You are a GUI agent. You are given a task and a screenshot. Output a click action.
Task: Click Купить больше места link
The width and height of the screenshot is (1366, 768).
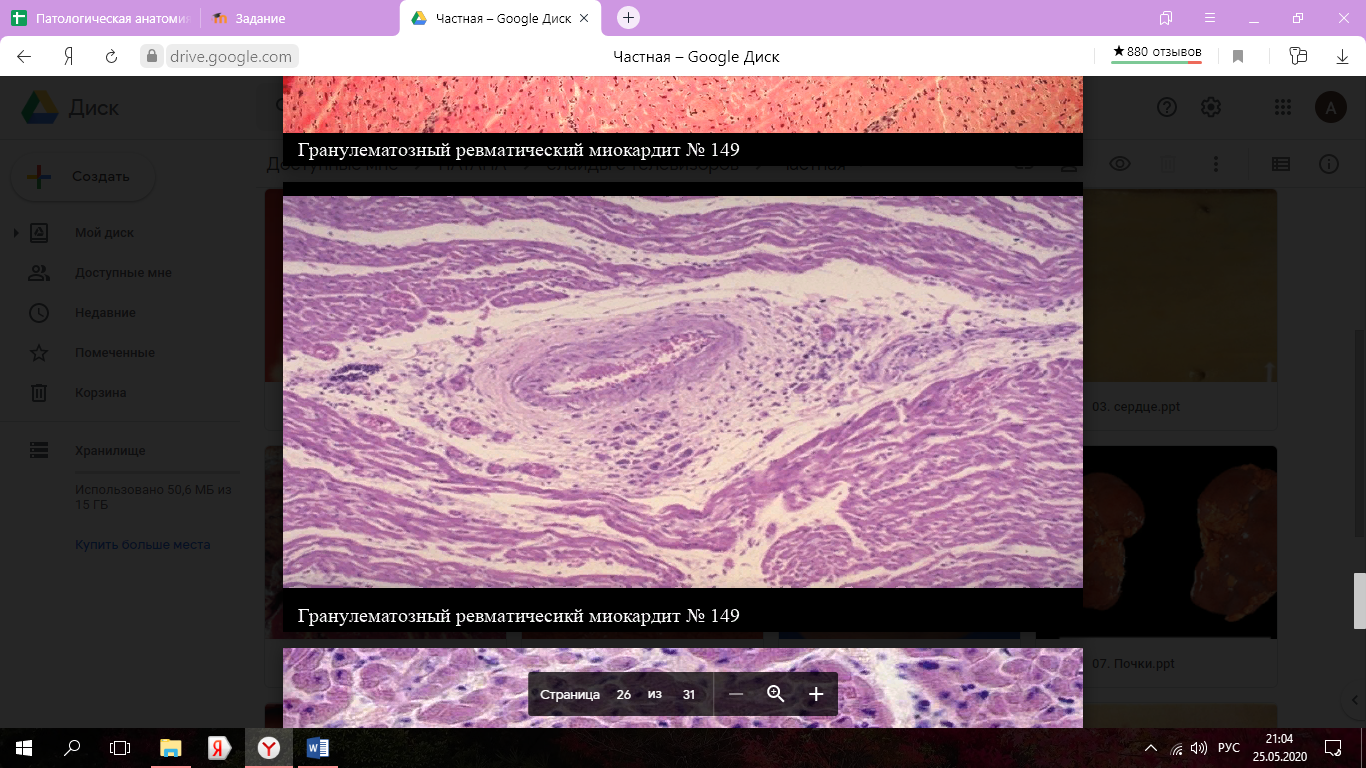point(142,545)
